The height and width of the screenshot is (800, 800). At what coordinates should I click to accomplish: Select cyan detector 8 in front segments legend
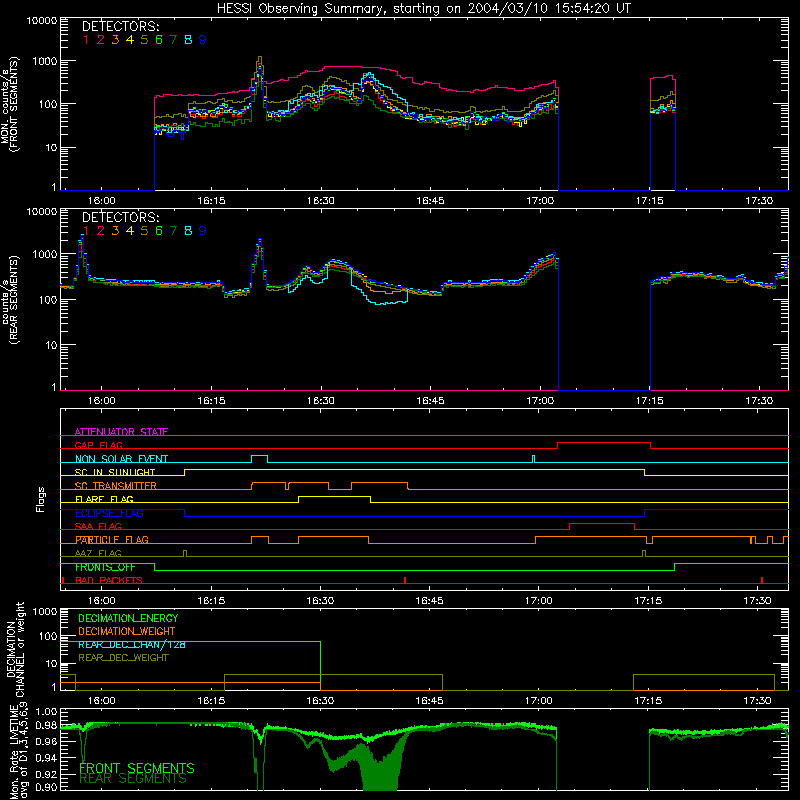click(x=188, y=40)
